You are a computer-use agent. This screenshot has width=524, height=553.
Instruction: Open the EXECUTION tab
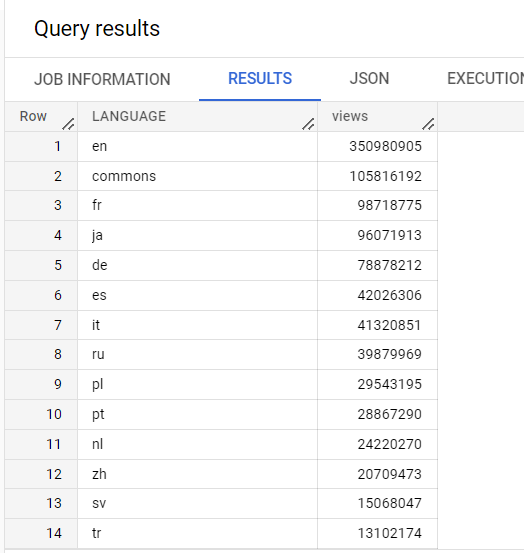(486, 78)
